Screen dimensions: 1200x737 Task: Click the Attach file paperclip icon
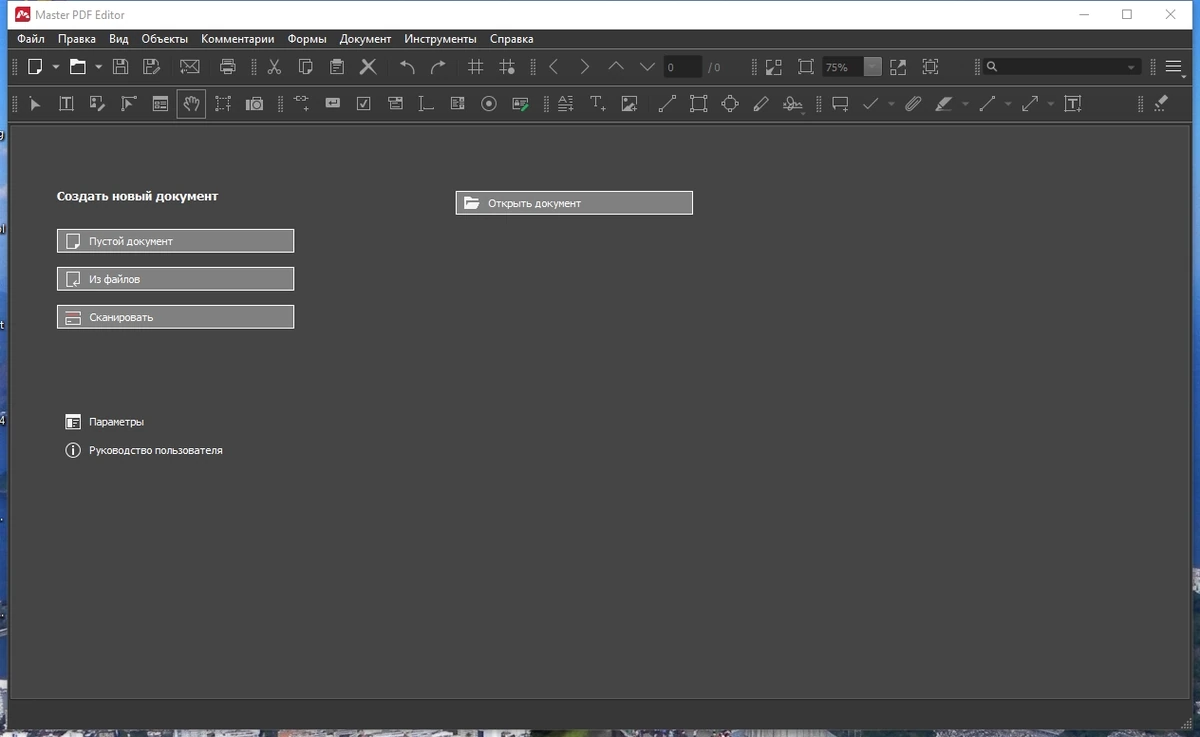[x=913, y=103]
